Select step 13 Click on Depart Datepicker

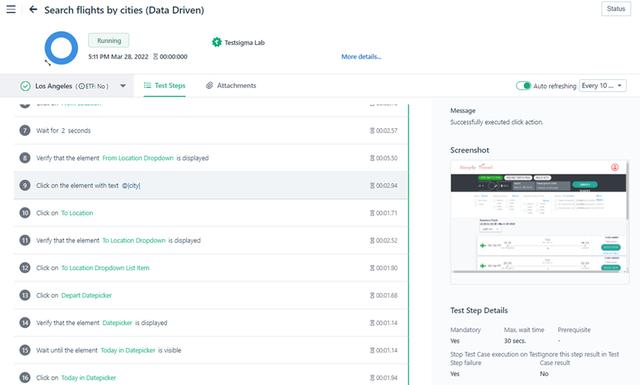click(x=211, y=295)
